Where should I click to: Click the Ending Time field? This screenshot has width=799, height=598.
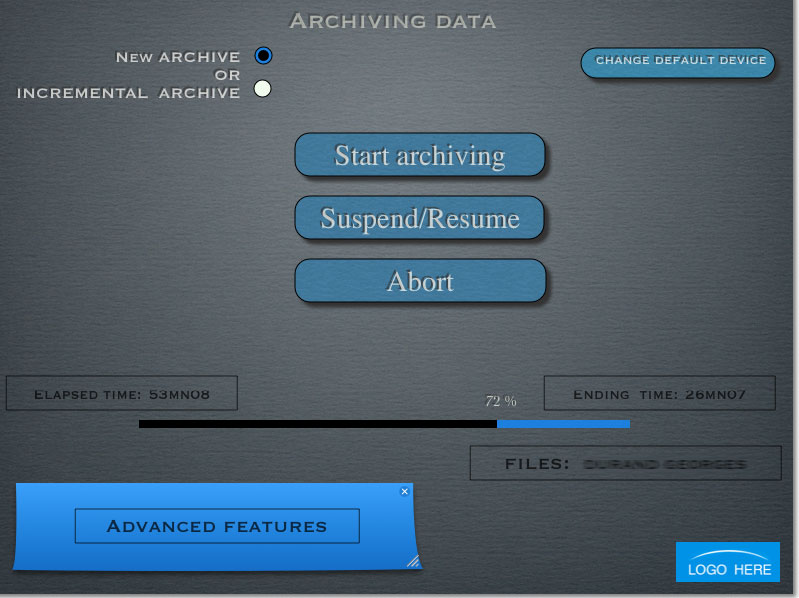(660, 393)
